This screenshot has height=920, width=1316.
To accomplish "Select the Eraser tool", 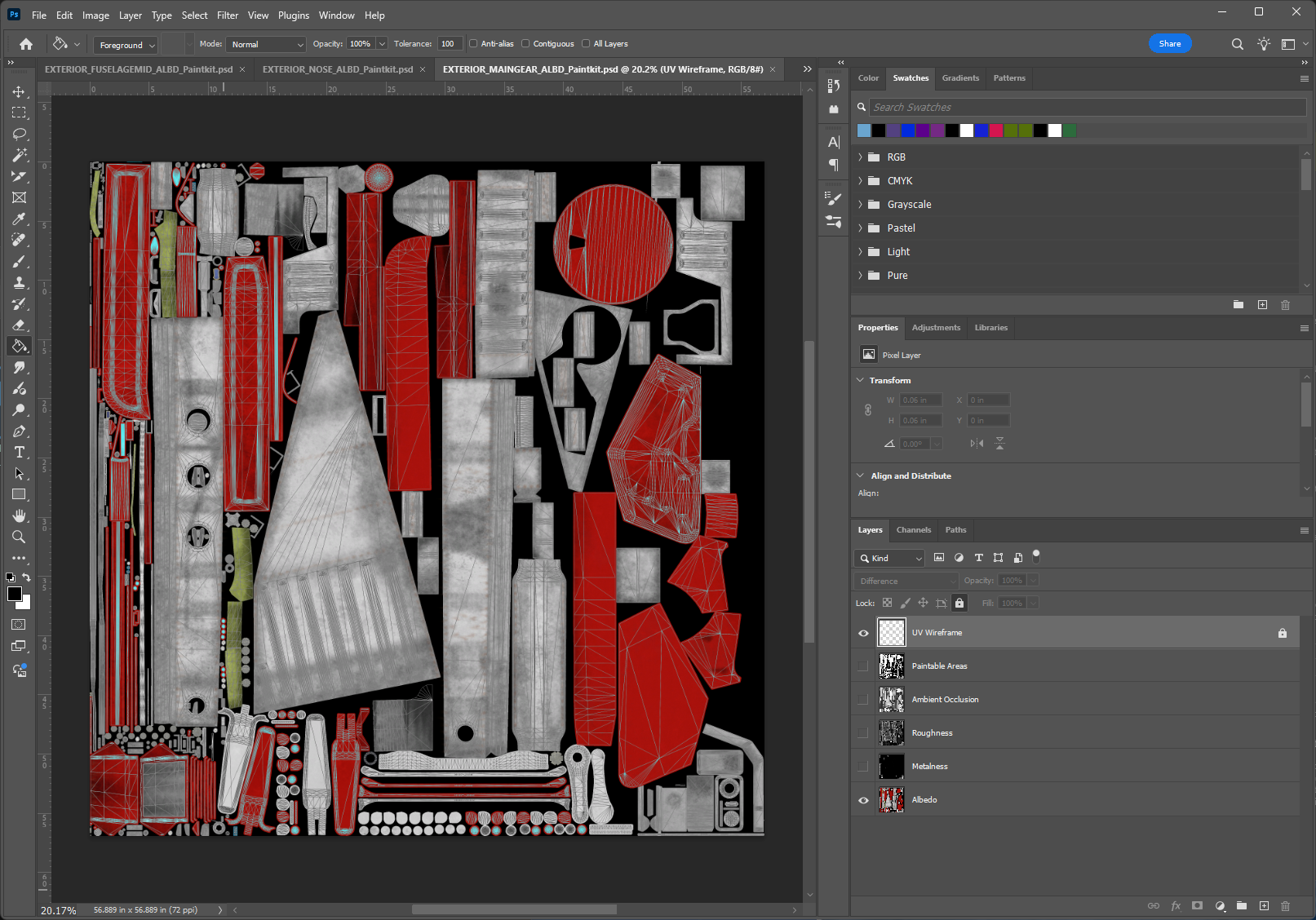I will click(19, 325).
